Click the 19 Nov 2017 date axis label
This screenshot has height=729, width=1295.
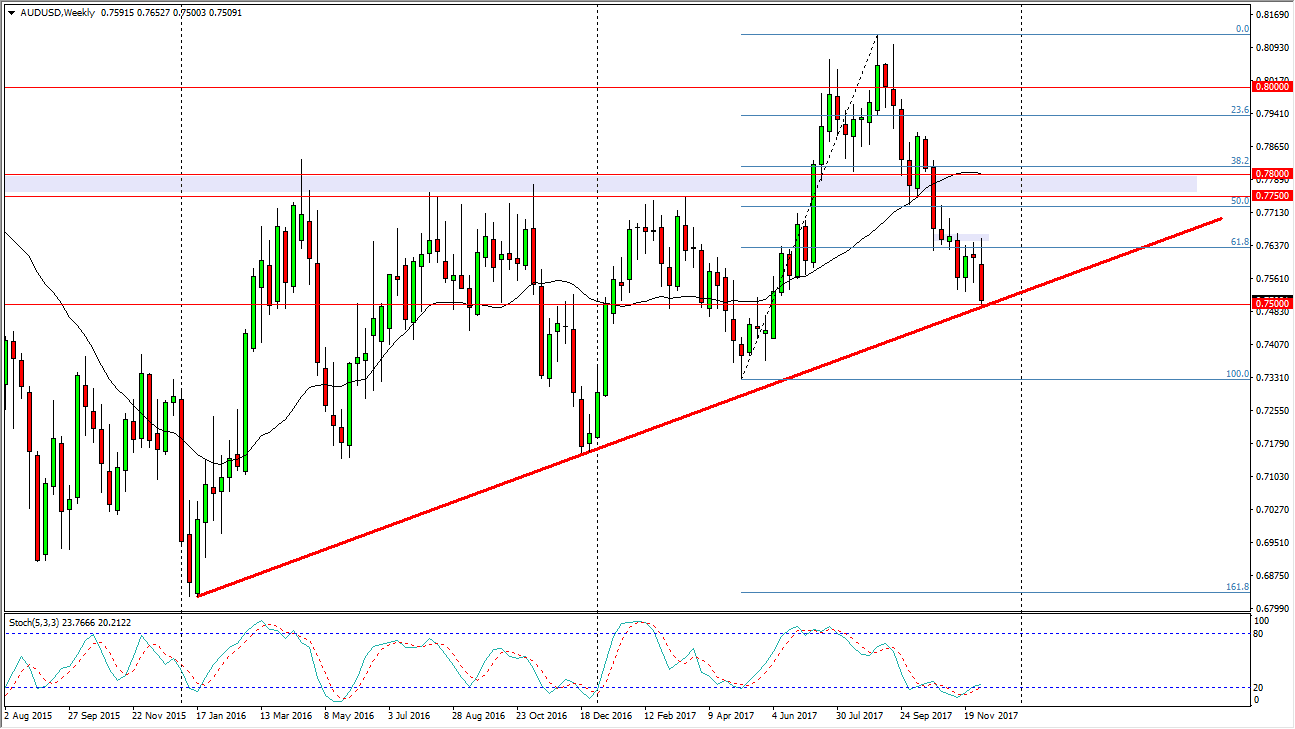pos(990,716)
